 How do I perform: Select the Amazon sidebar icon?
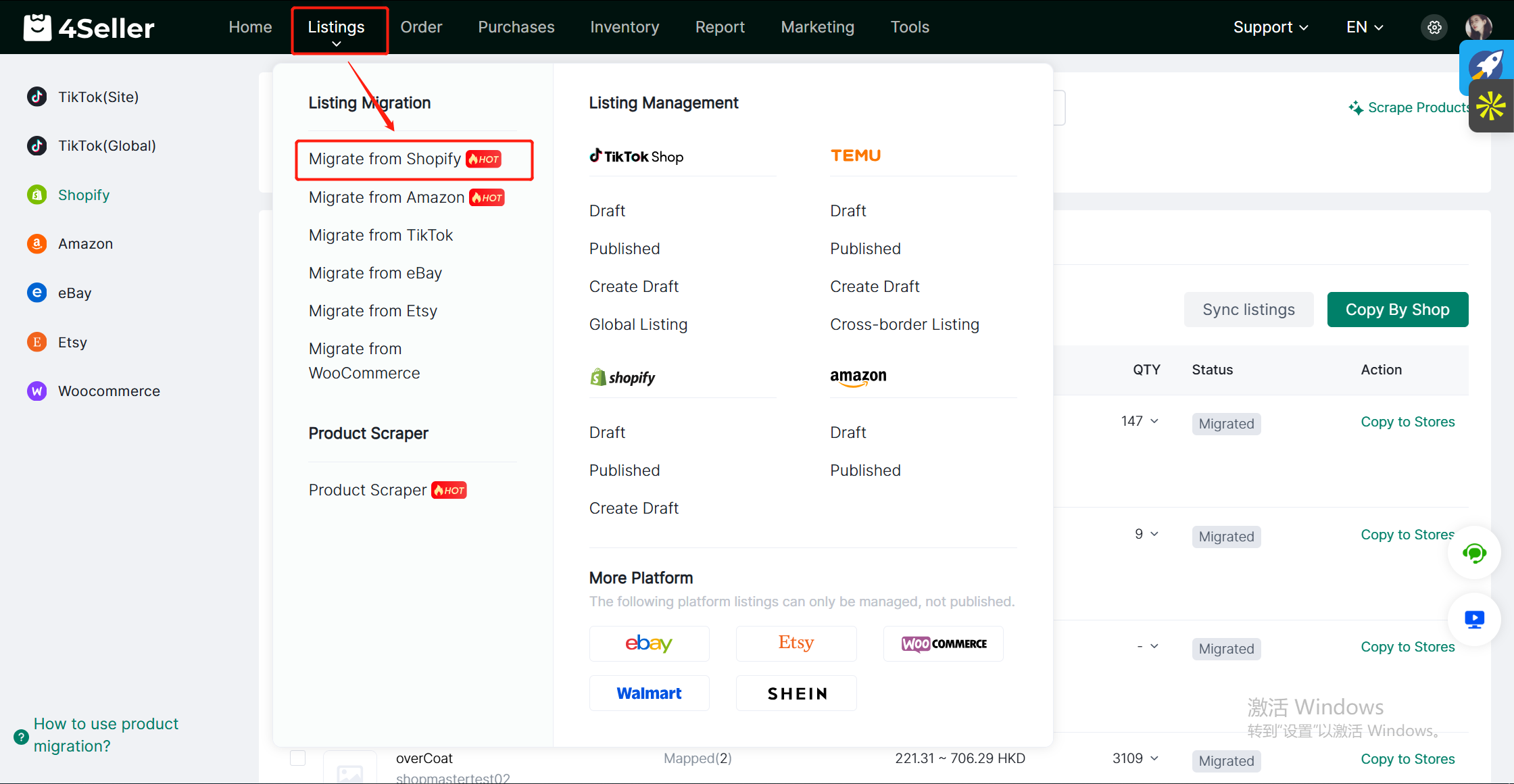pos(37,243)
